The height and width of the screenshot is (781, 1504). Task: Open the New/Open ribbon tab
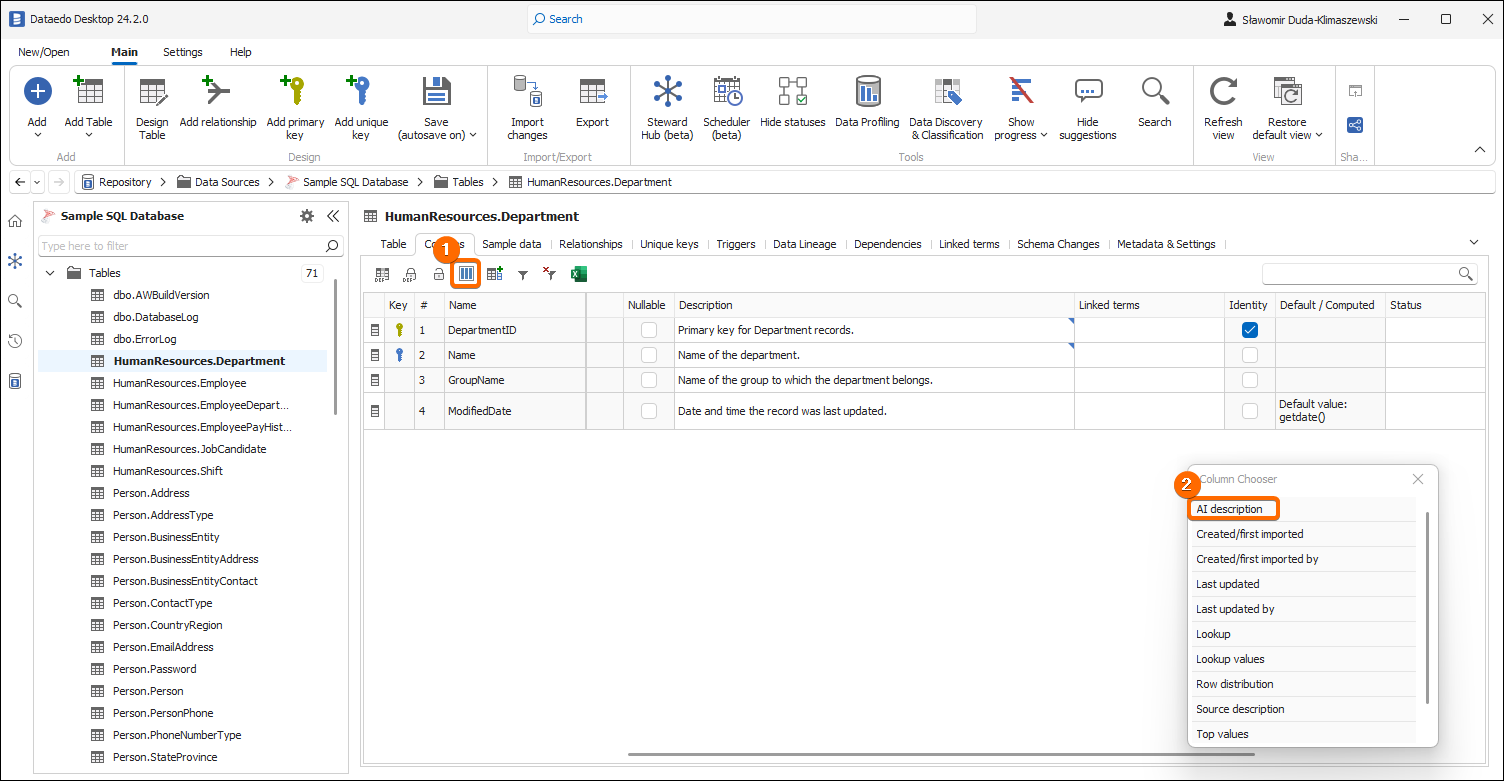tap(44, 52)
